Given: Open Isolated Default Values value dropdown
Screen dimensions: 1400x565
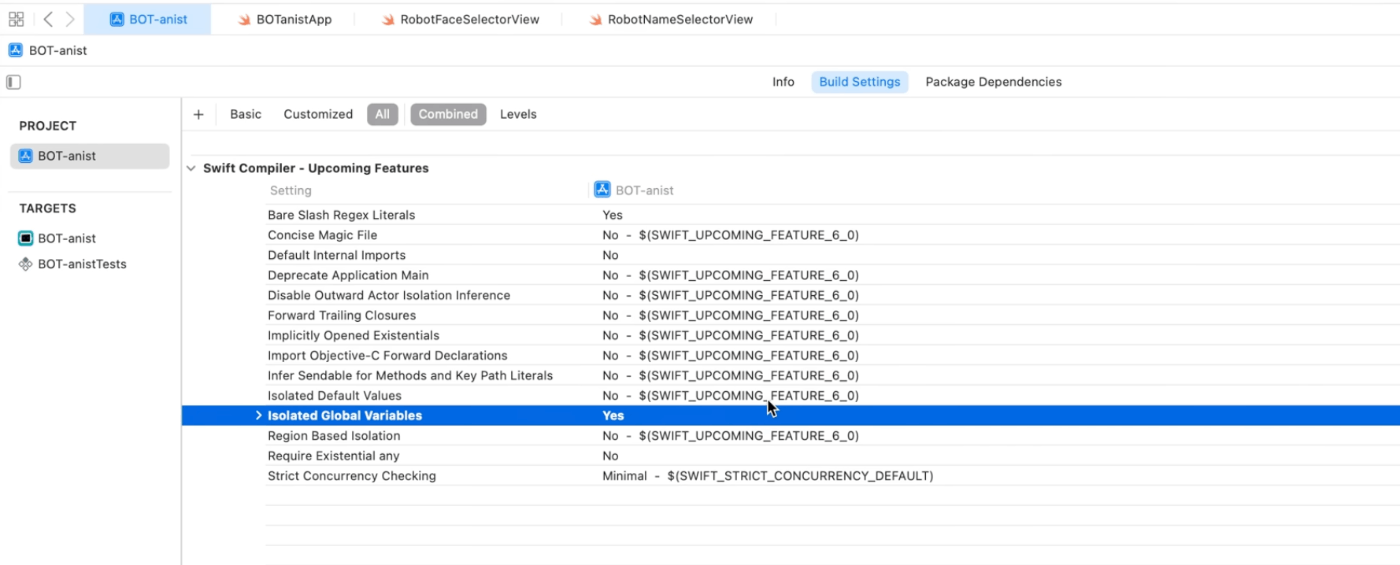Looking at the screenshot, I should [x=730, y=396].
